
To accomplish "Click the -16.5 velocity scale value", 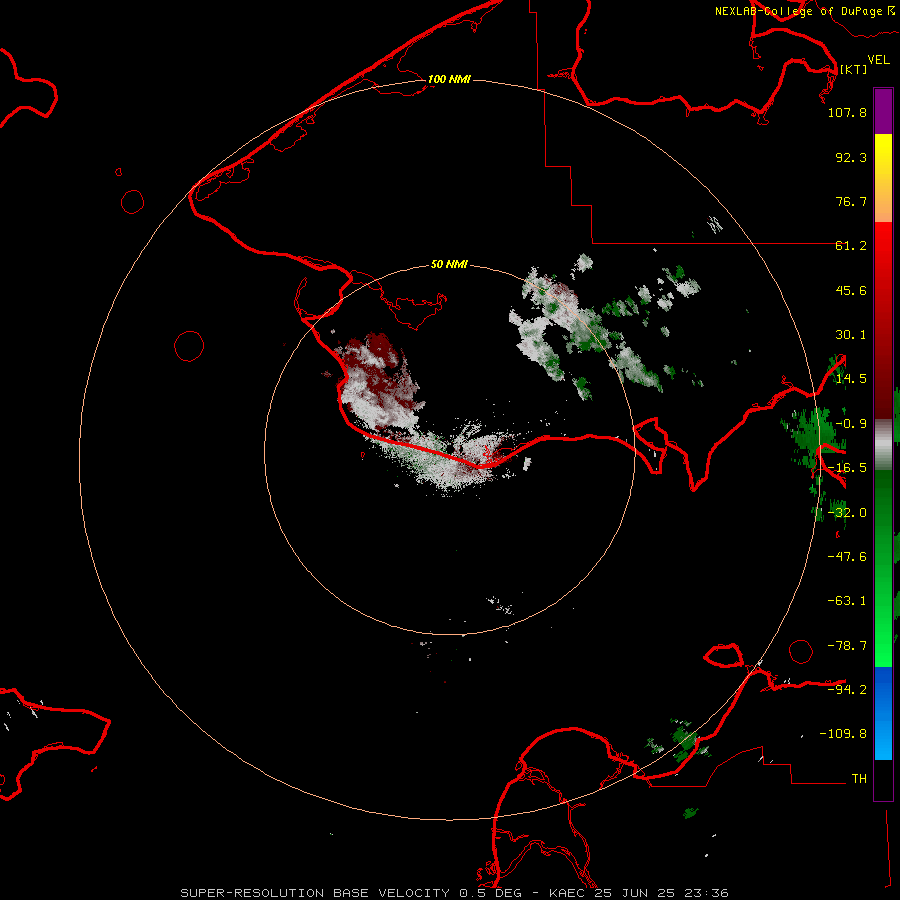I will (847, 468).
